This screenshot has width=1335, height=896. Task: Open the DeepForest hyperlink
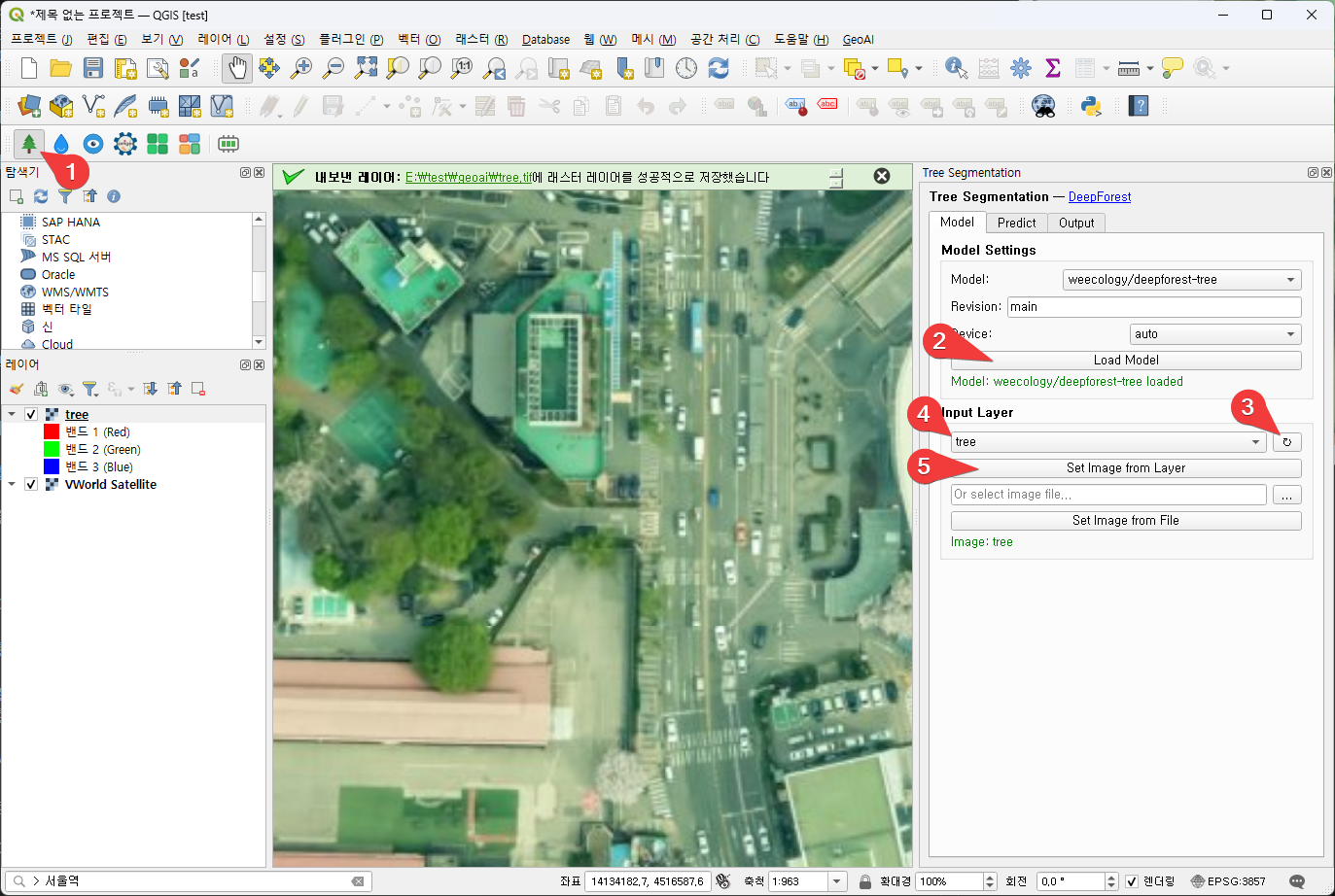(x=1099, y=197)
